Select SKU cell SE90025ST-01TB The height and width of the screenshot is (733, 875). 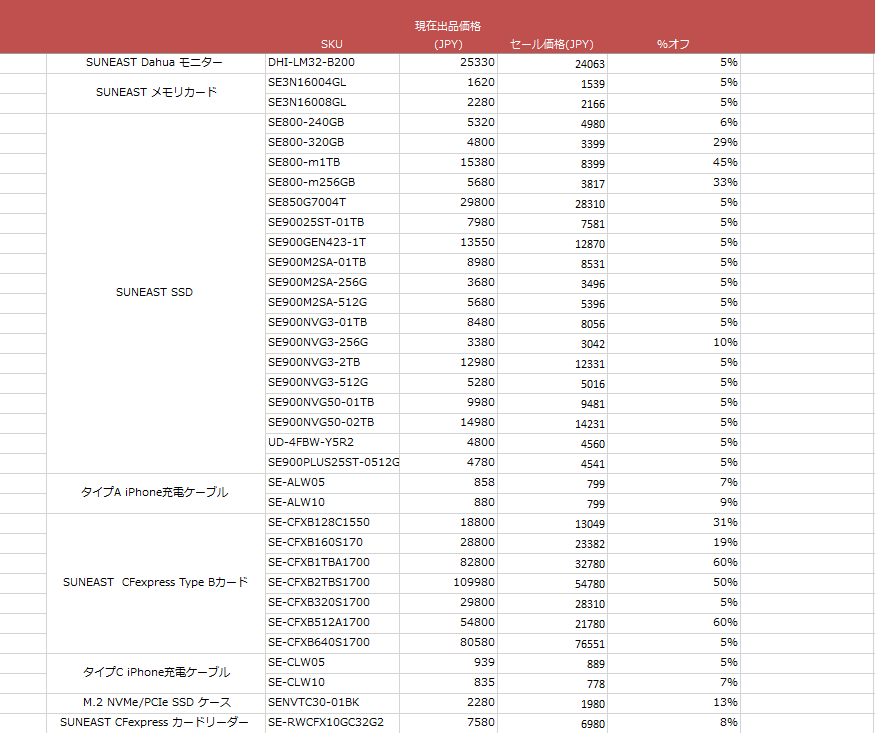click(333, 223)
